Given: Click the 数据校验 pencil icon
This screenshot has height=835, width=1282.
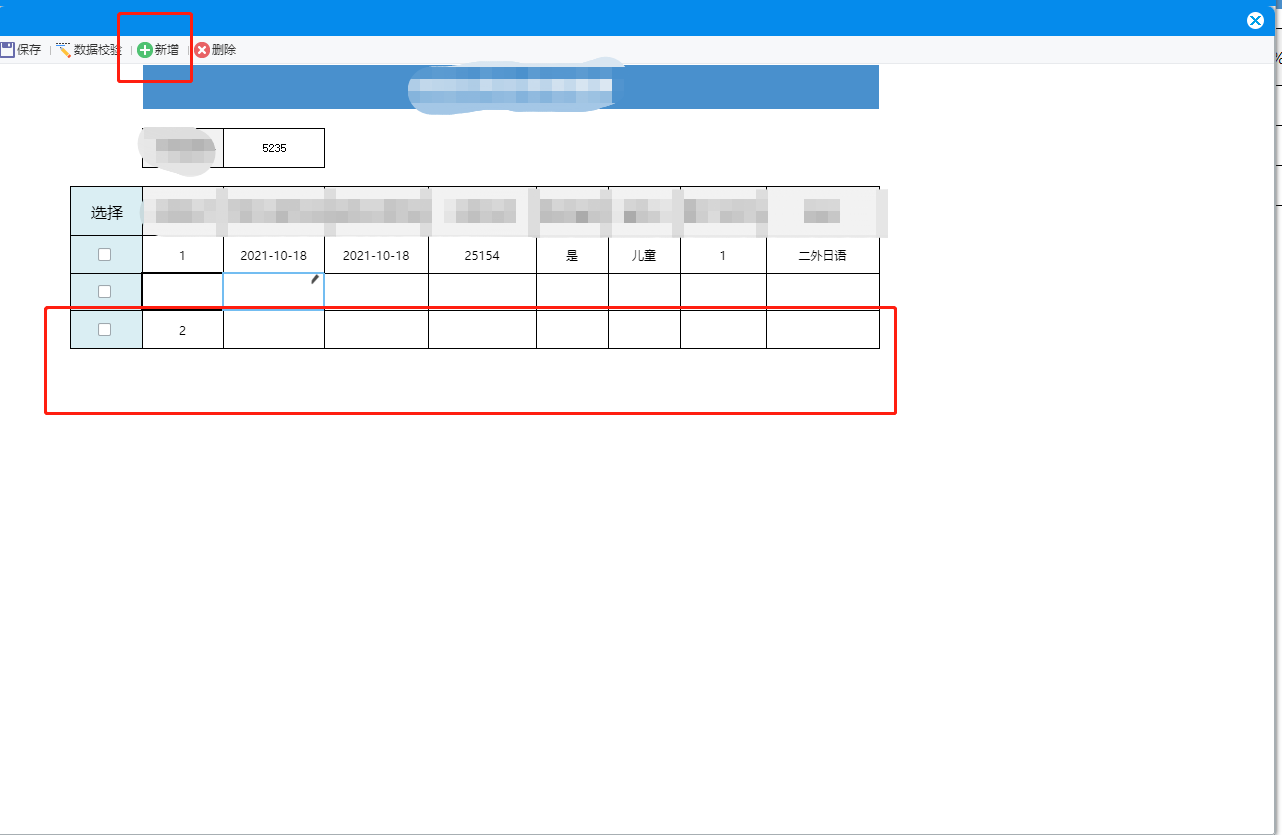Looking at the screenshot, I should 64,49.
